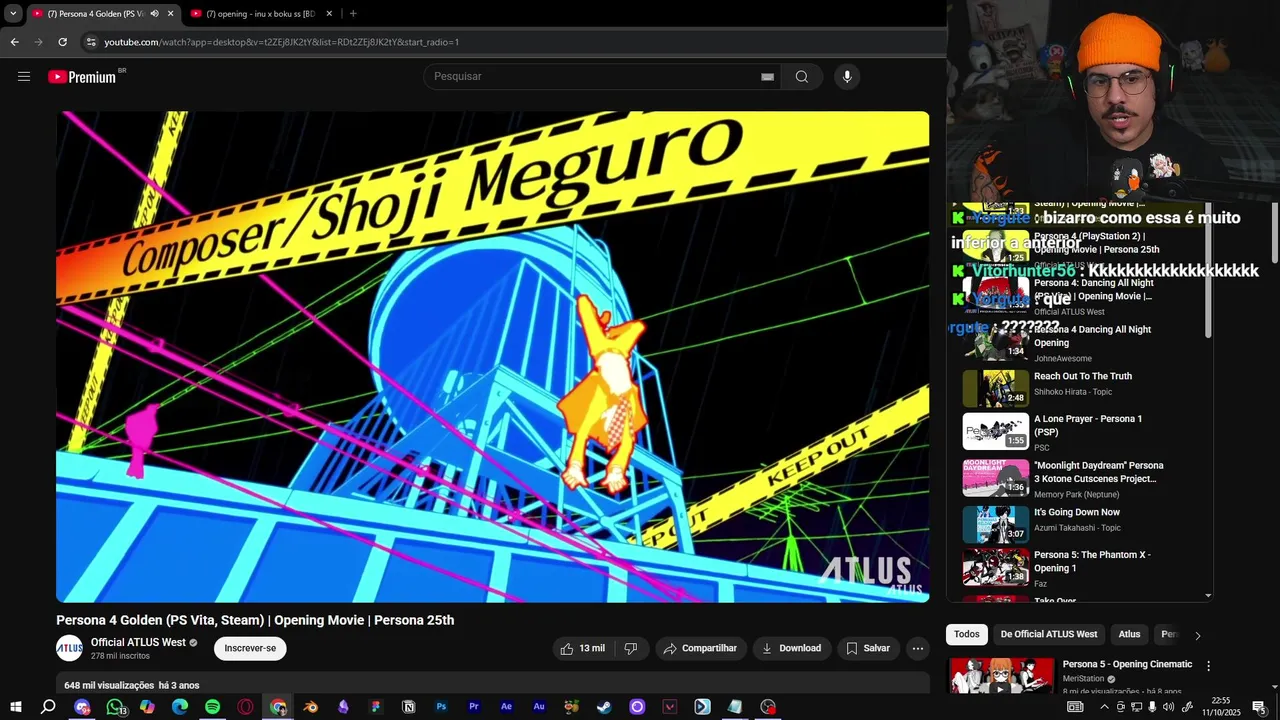Open the YouTube guide hamburger menu
The height and width of the screenshot is (720, 1280).
[x=24, y=77]
